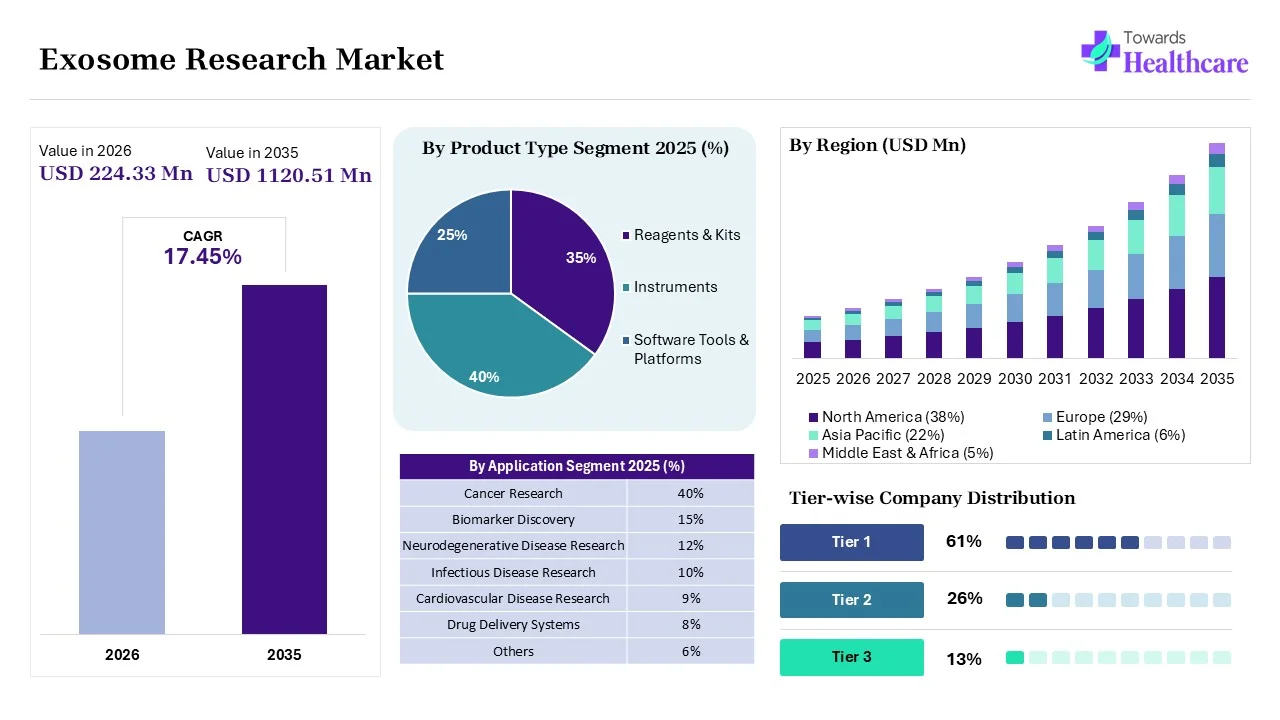Image resolution: width=1280 pixels, height=720 pixels.
Task: Click the Tier 3 progress indicator
Action: 1118,657
